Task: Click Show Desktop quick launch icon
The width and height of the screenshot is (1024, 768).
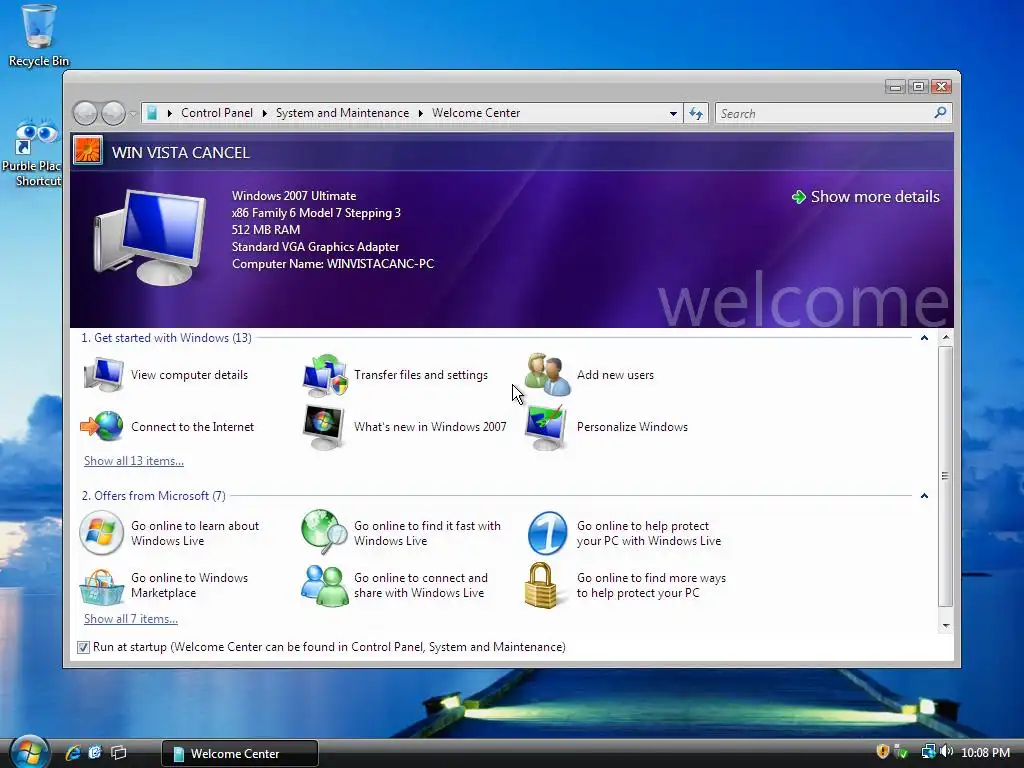Action: coord(95,752)
